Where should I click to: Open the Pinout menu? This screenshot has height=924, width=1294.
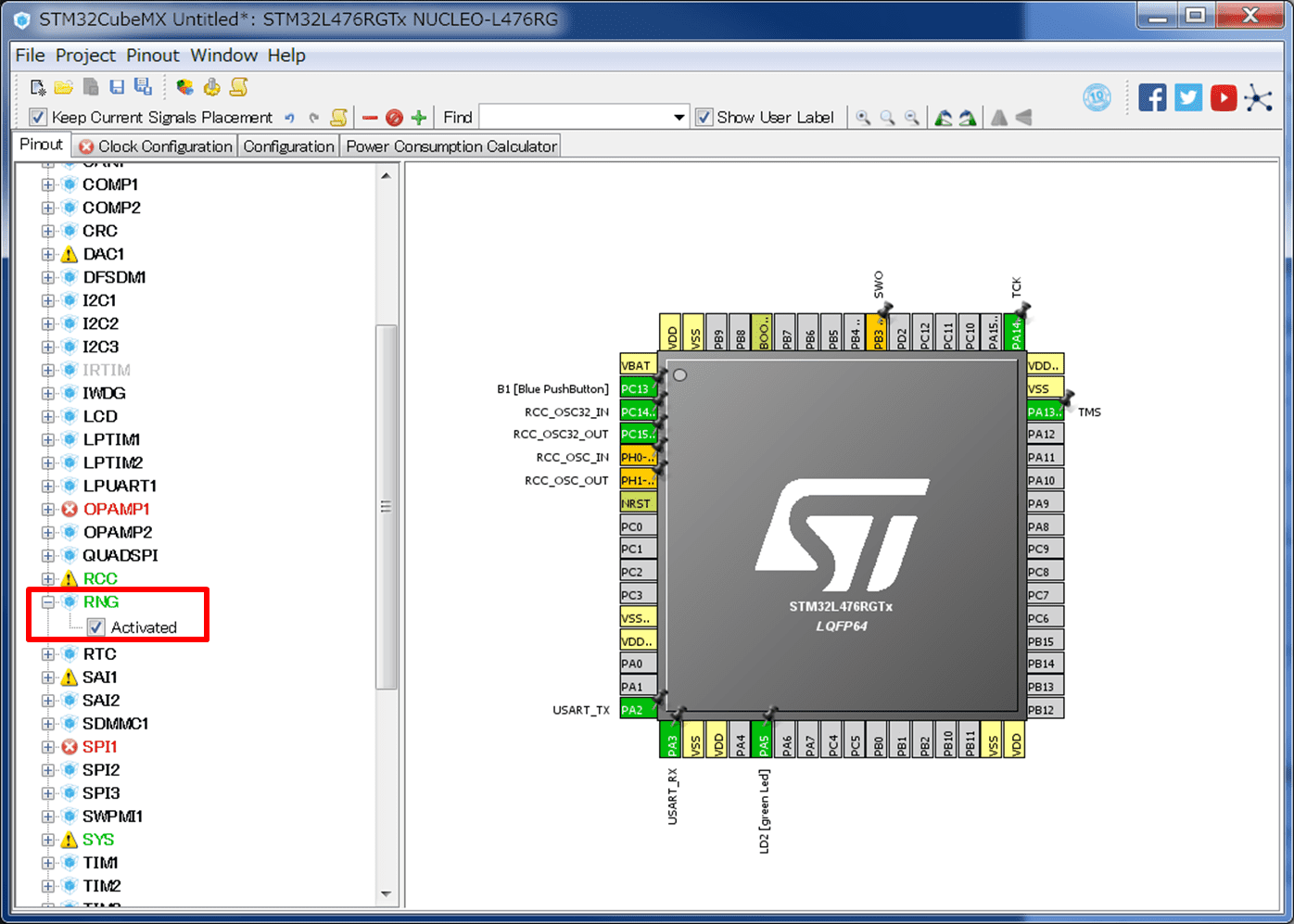[x=152, y=56]
